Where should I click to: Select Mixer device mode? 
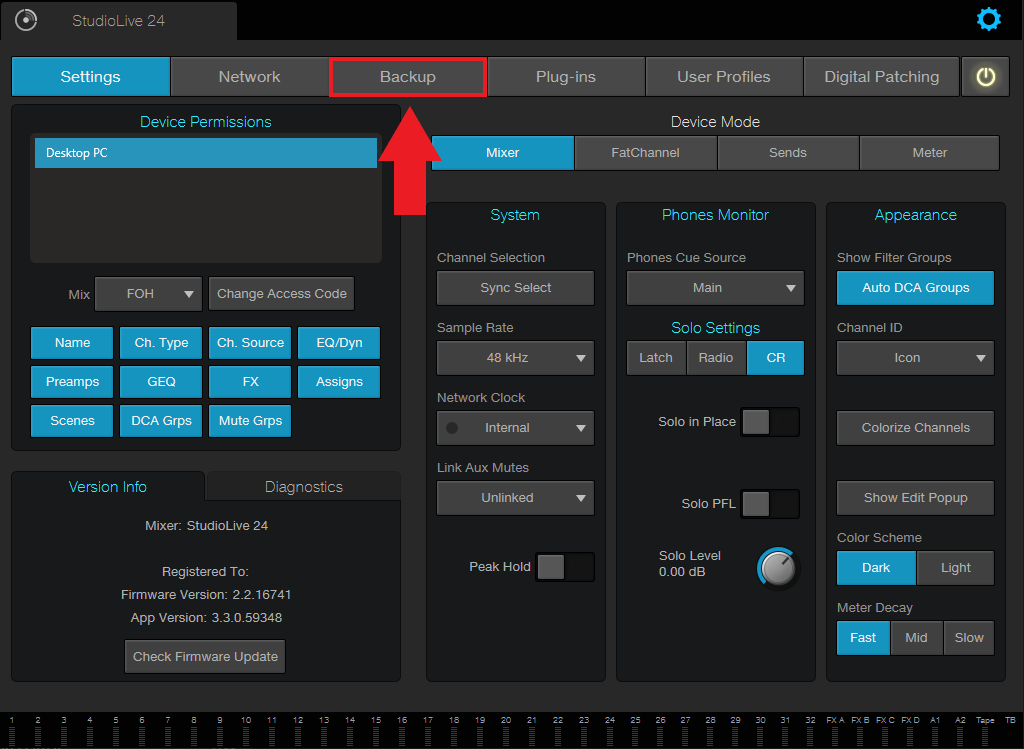(503, 153)
